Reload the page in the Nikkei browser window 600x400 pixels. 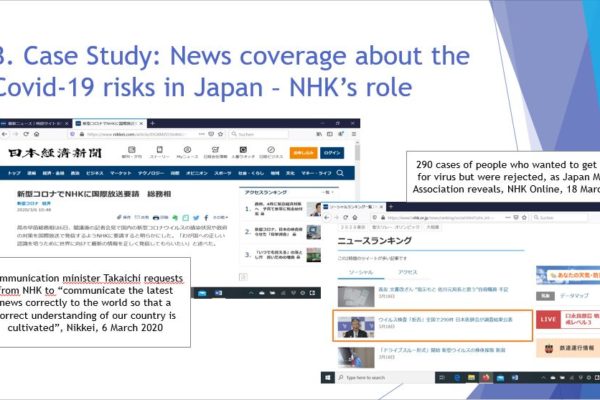[x=26, y=134]
